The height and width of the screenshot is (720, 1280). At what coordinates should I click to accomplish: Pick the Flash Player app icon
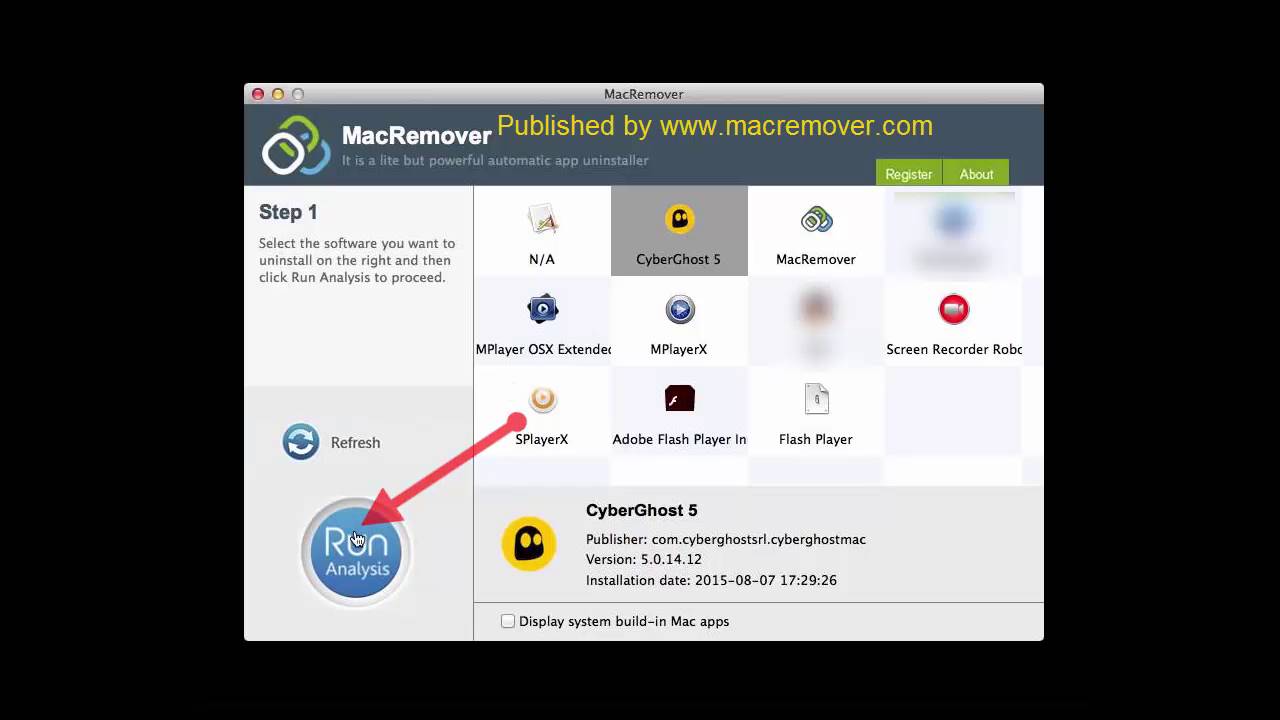[x=816, y=399]
